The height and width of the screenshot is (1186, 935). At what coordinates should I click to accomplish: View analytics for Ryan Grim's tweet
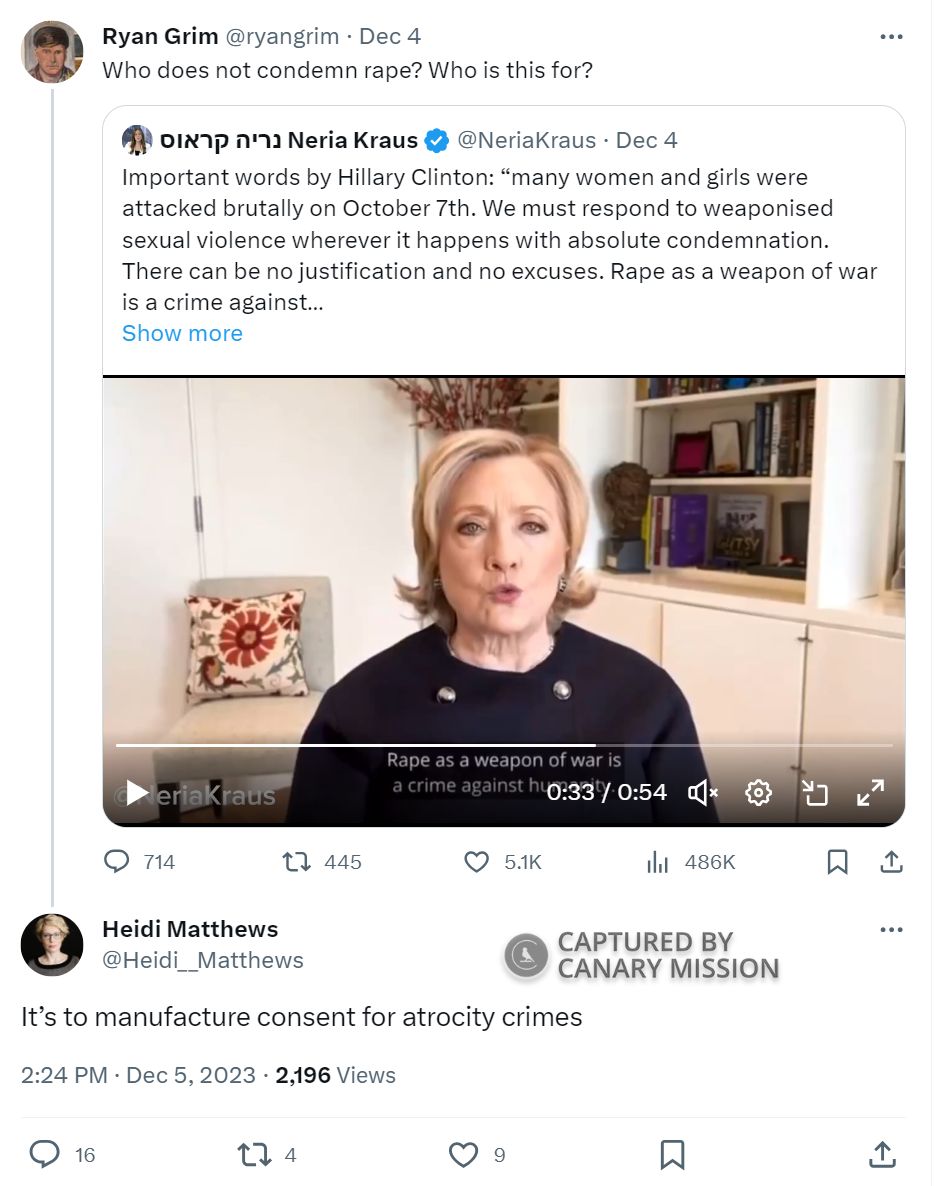[658, 861]
